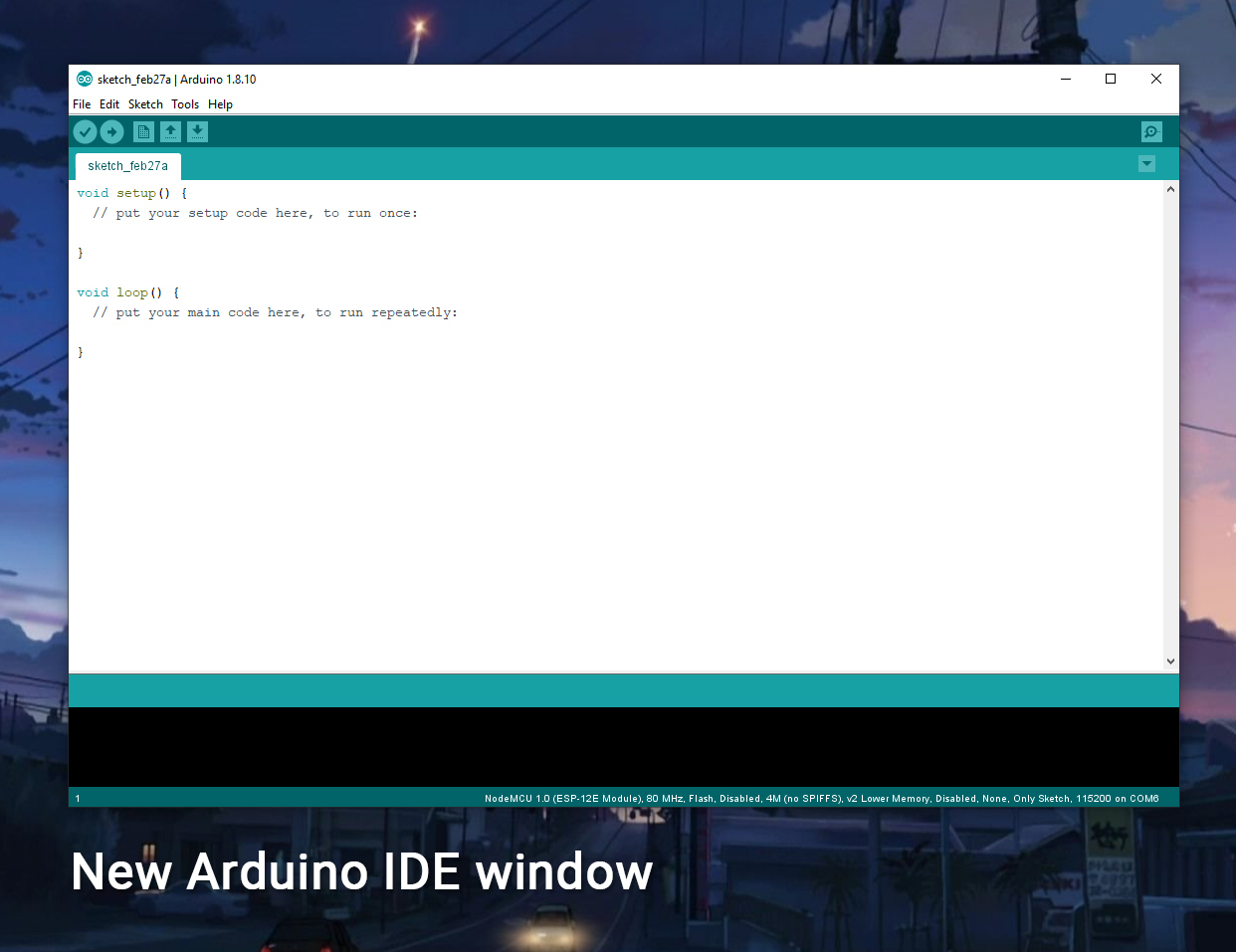Open the File menu
The image size is (1236, 952).
pos(82,104)
